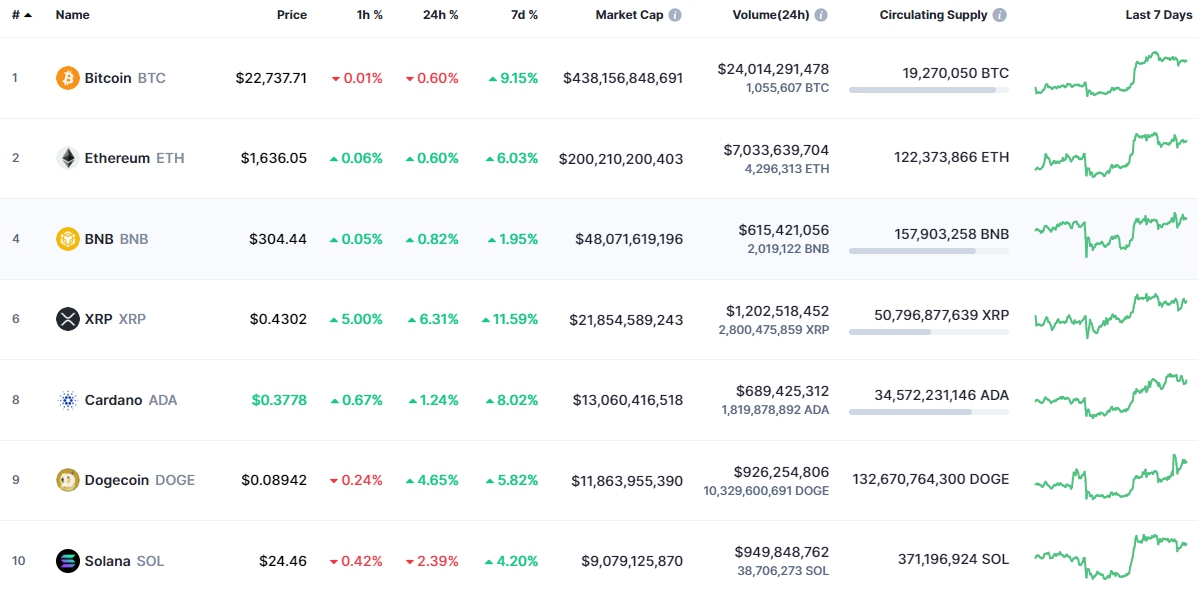Click XRP 7d change 11.59%
This screenshot has width=1198, height=597.
pyautogui.click(x=510, y=320)
